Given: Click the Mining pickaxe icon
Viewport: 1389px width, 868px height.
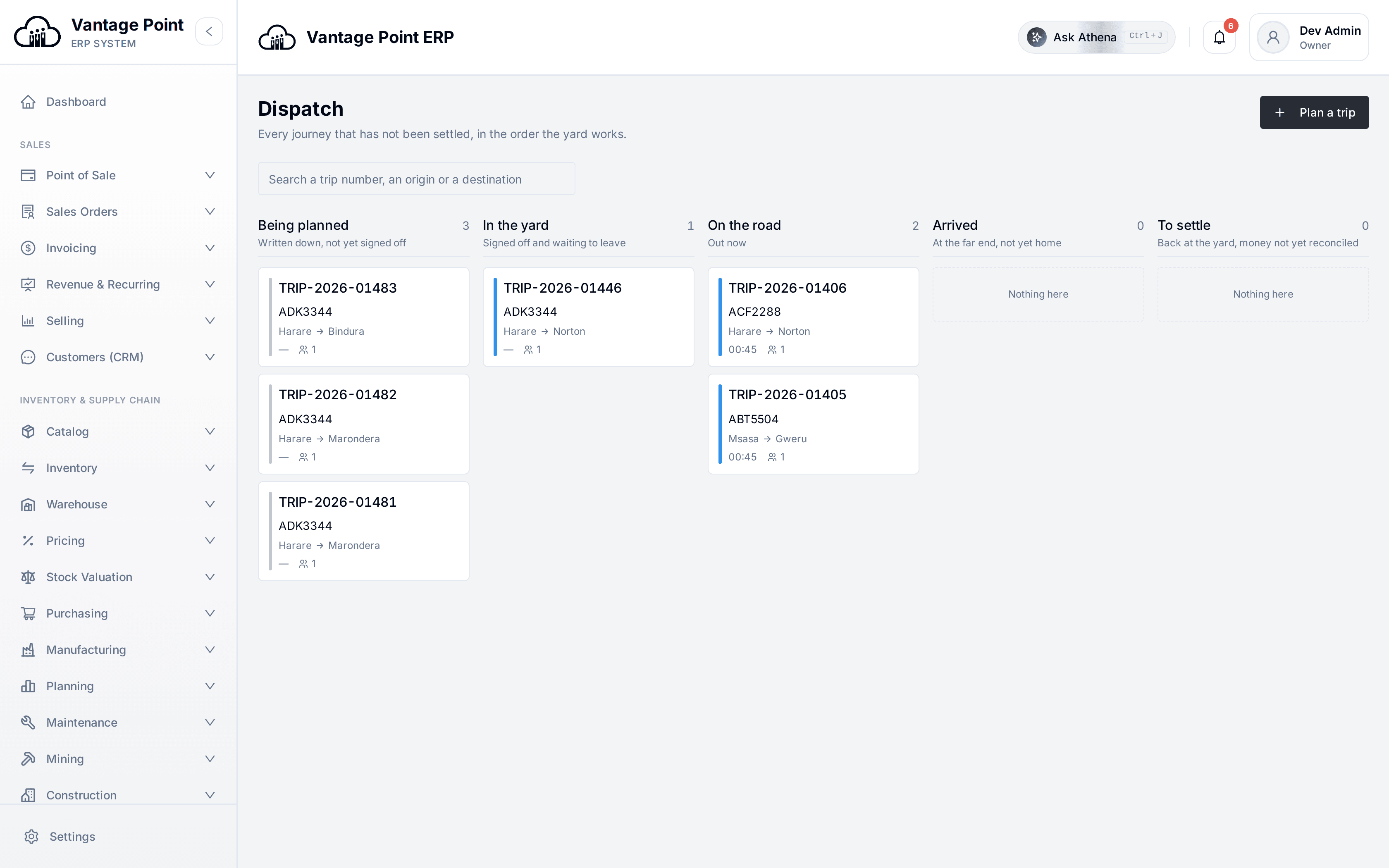Looking at the screenshot, I should pyautogui.click(x=28, y=759).
